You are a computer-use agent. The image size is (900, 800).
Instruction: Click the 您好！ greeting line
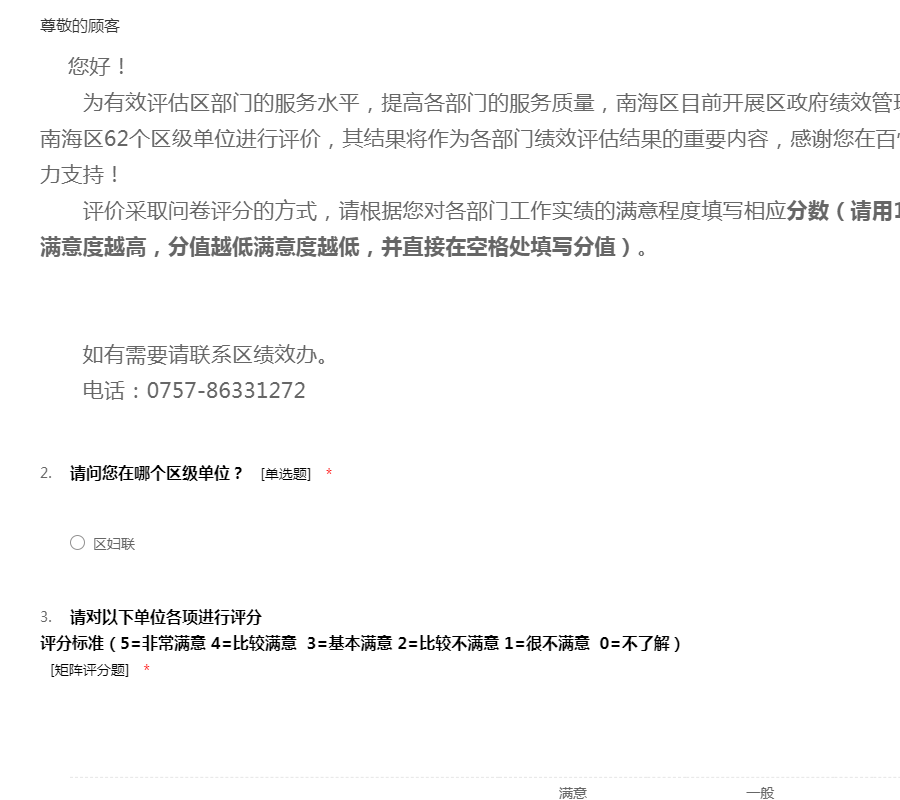[x=98, y=67]
